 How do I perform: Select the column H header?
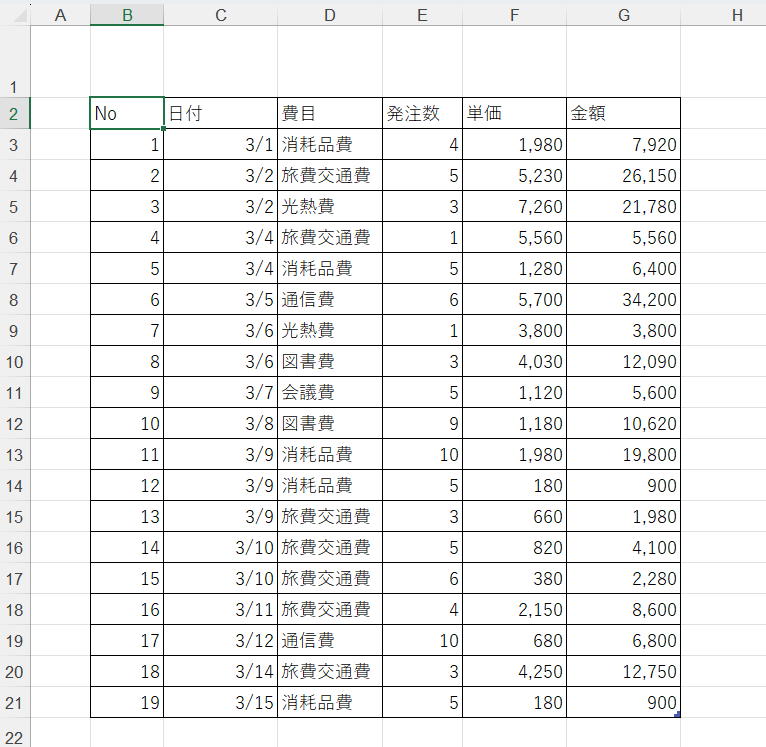737,14
